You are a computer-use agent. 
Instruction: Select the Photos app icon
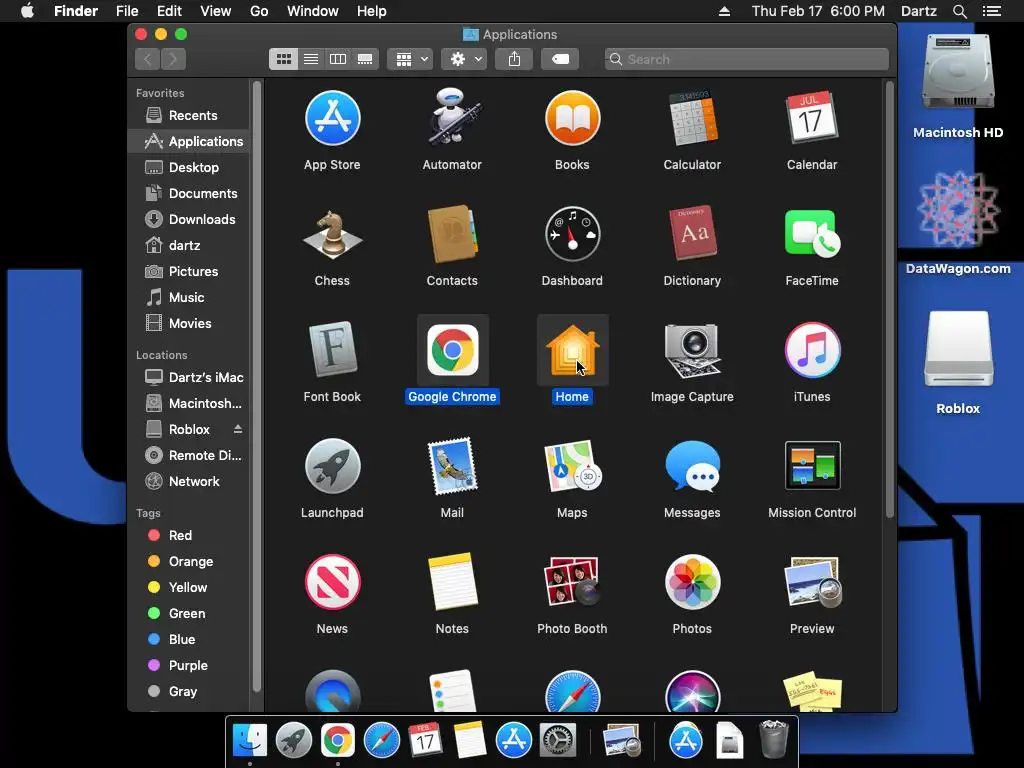tap(692, 582)
